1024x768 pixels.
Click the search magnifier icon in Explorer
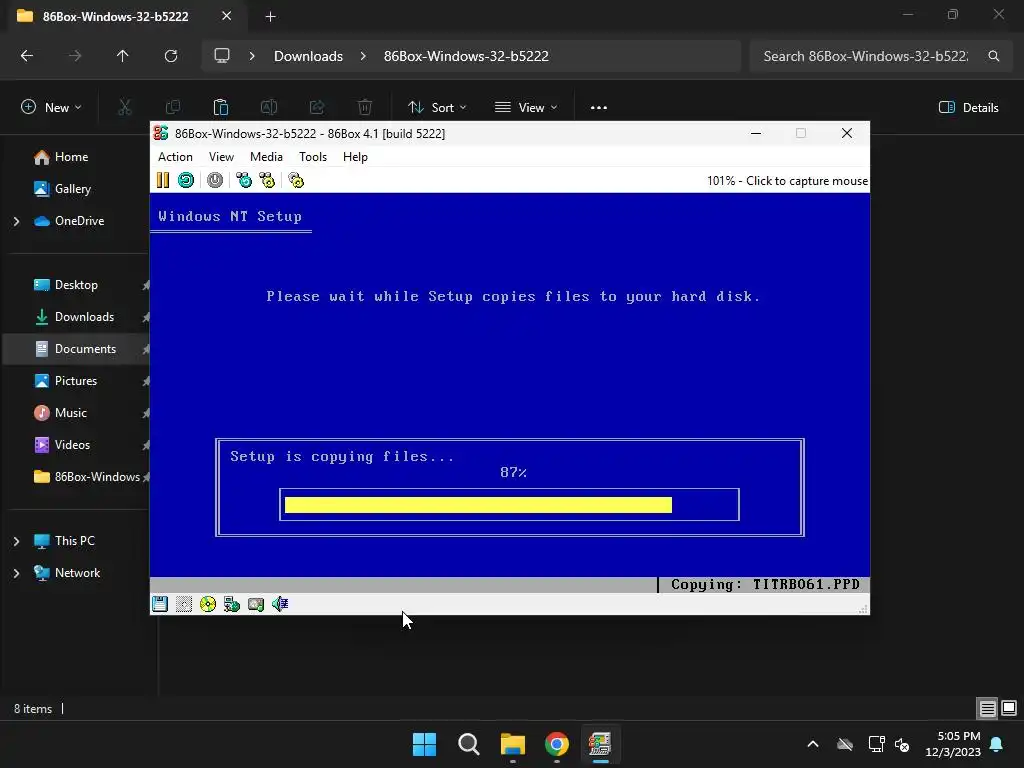tap(993, 56)
